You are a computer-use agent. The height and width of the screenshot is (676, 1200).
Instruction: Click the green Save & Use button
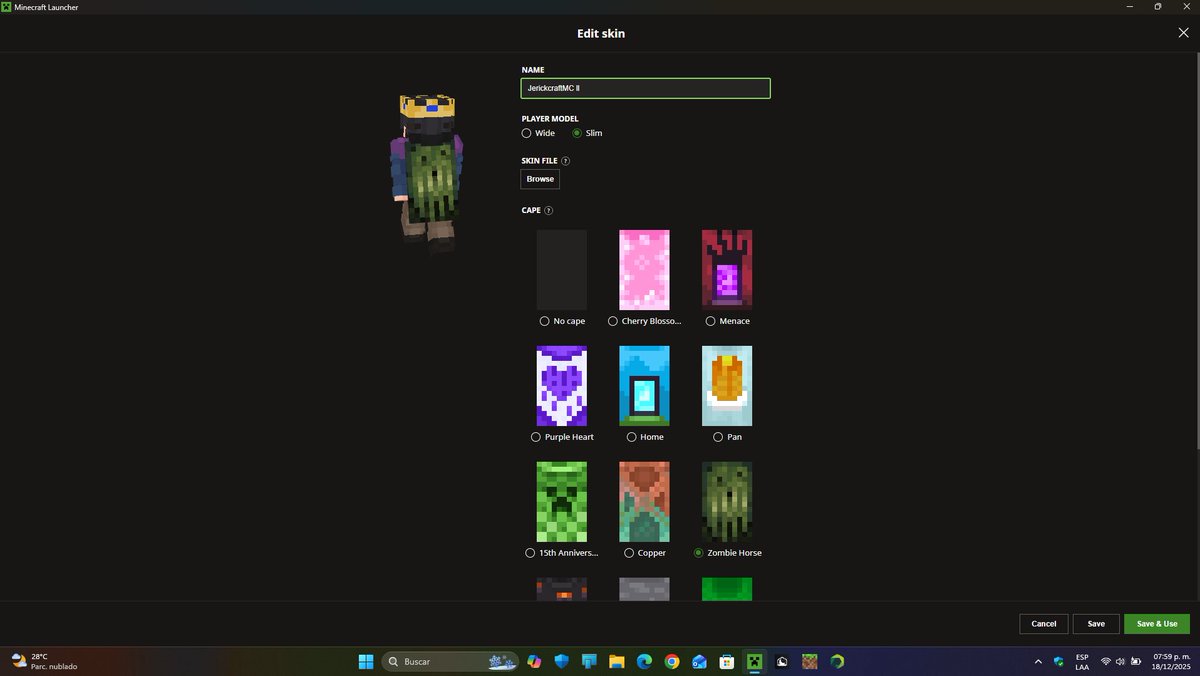pos(1157,624)
